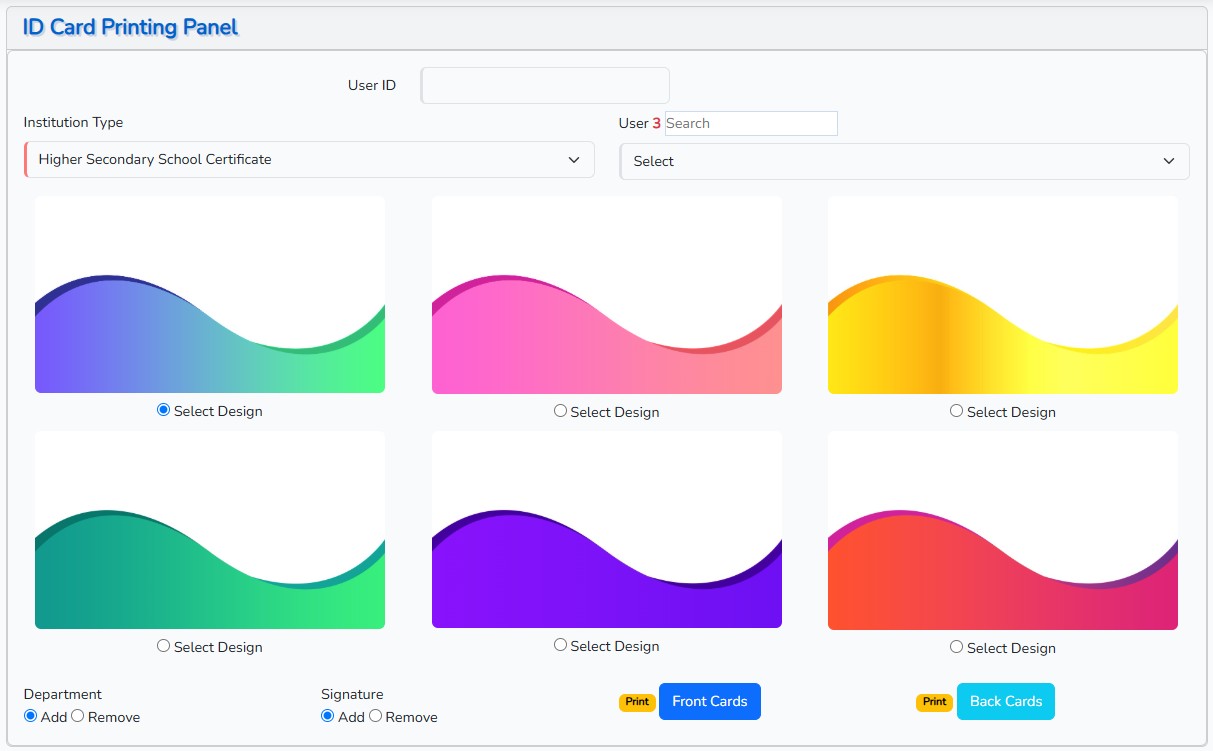1213x751 pixels.
Task: Open the Institution Type dropdown
Action: tap(310, 160)
